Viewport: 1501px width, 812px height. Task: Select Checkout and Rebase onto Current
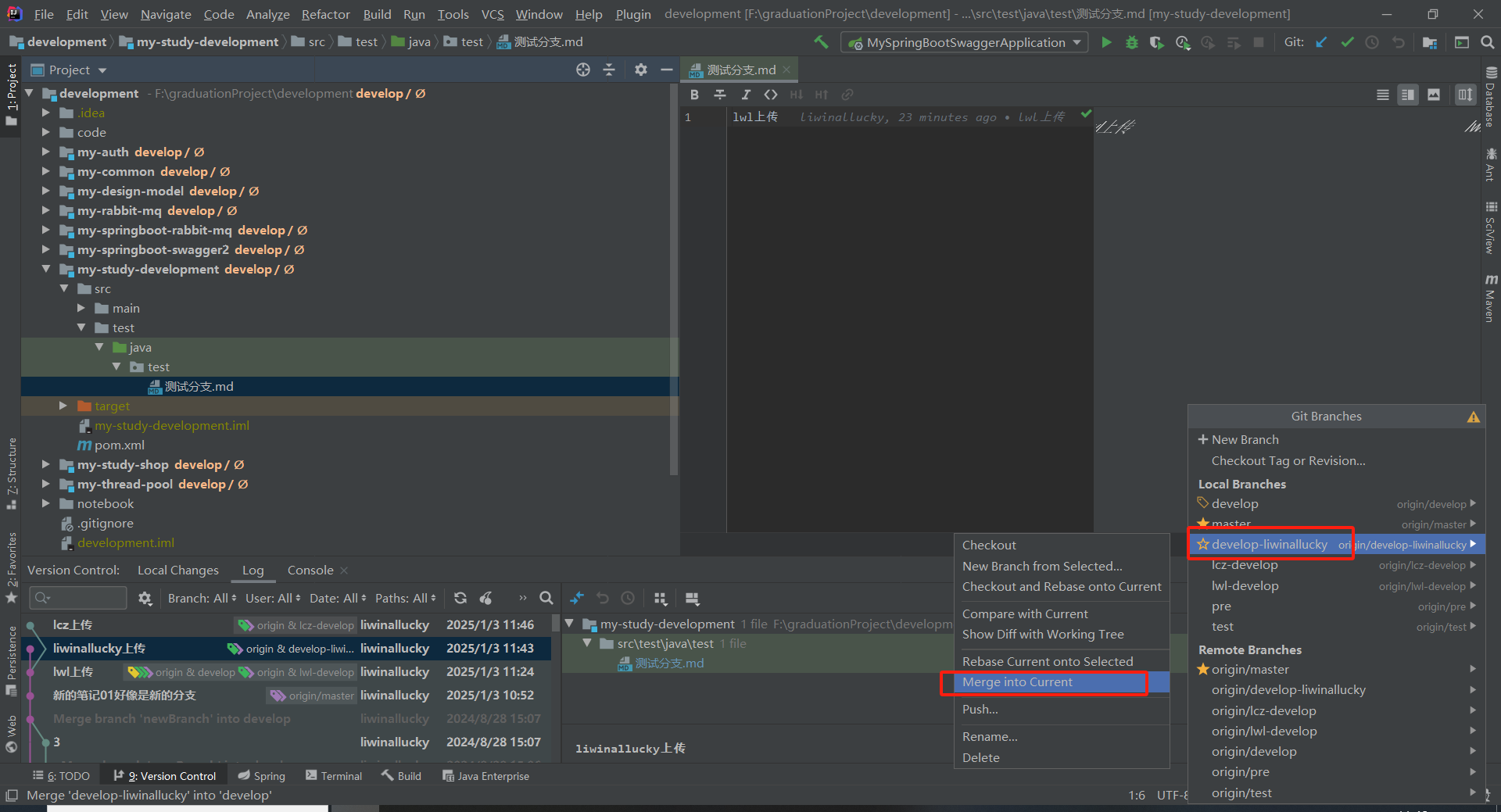[1062, 587]
